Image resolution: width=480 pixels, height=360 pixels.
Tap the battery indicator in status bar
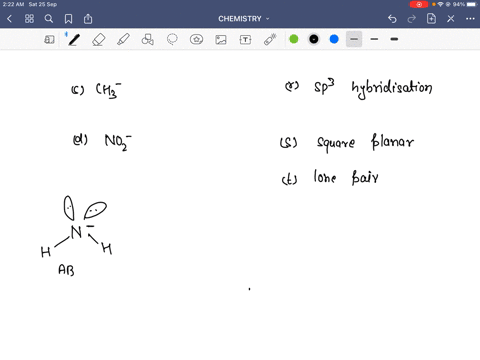(472, 4)
